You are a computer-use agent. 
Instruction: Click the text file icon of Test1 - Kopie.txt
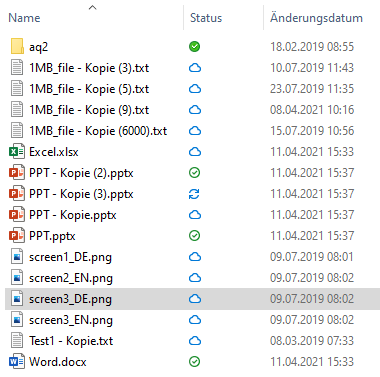(17, 341)
